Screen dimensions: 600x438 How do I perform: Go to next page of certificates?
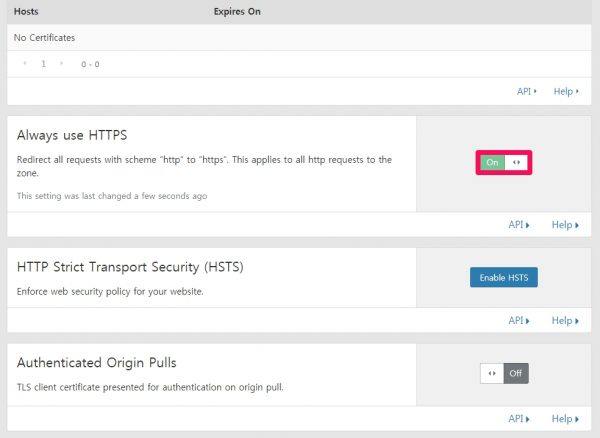pos(61,64)
